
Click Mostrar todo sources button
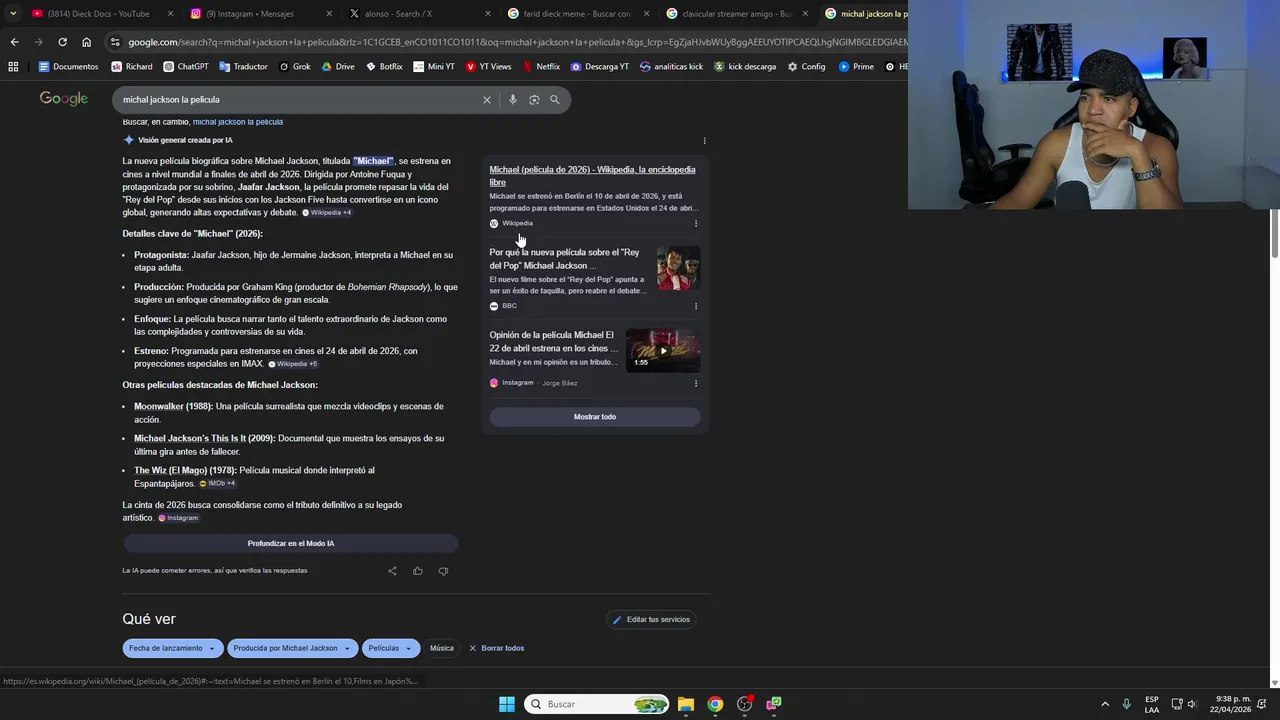click(x=595, y=417)
